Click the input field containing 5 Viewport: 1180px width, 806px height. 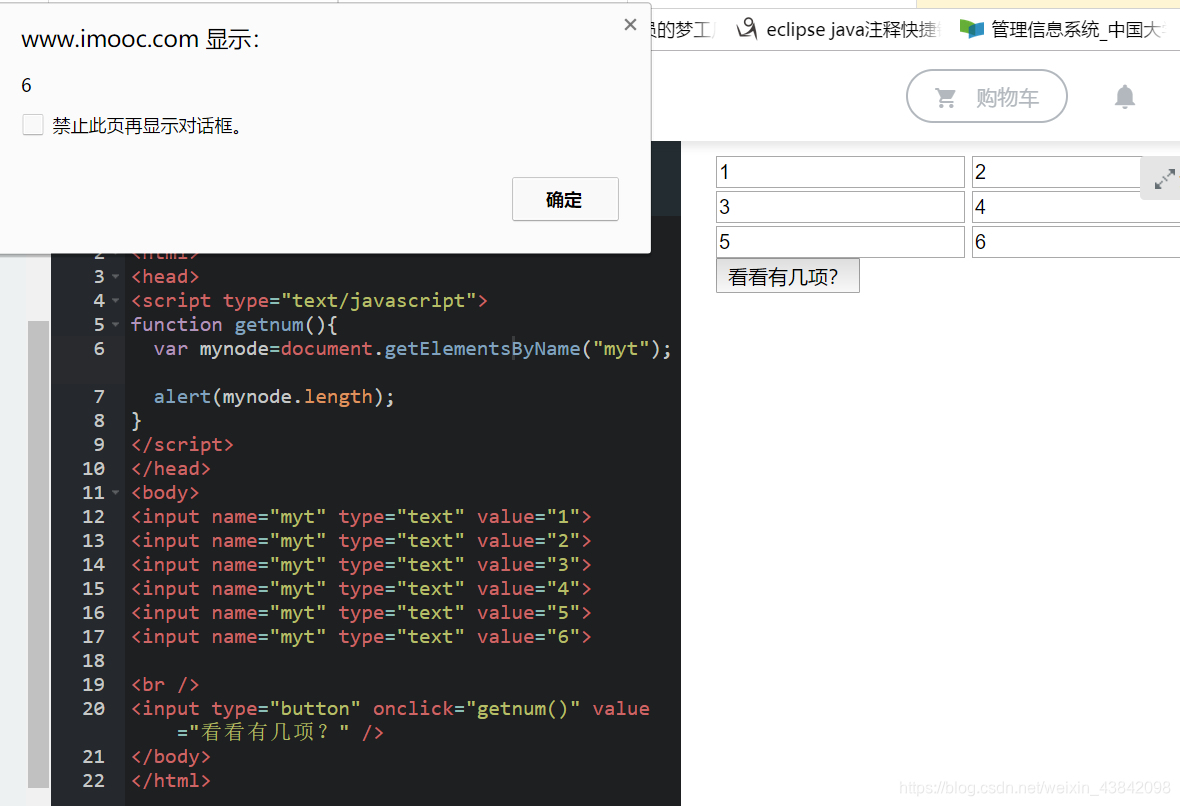coord(840,242)
